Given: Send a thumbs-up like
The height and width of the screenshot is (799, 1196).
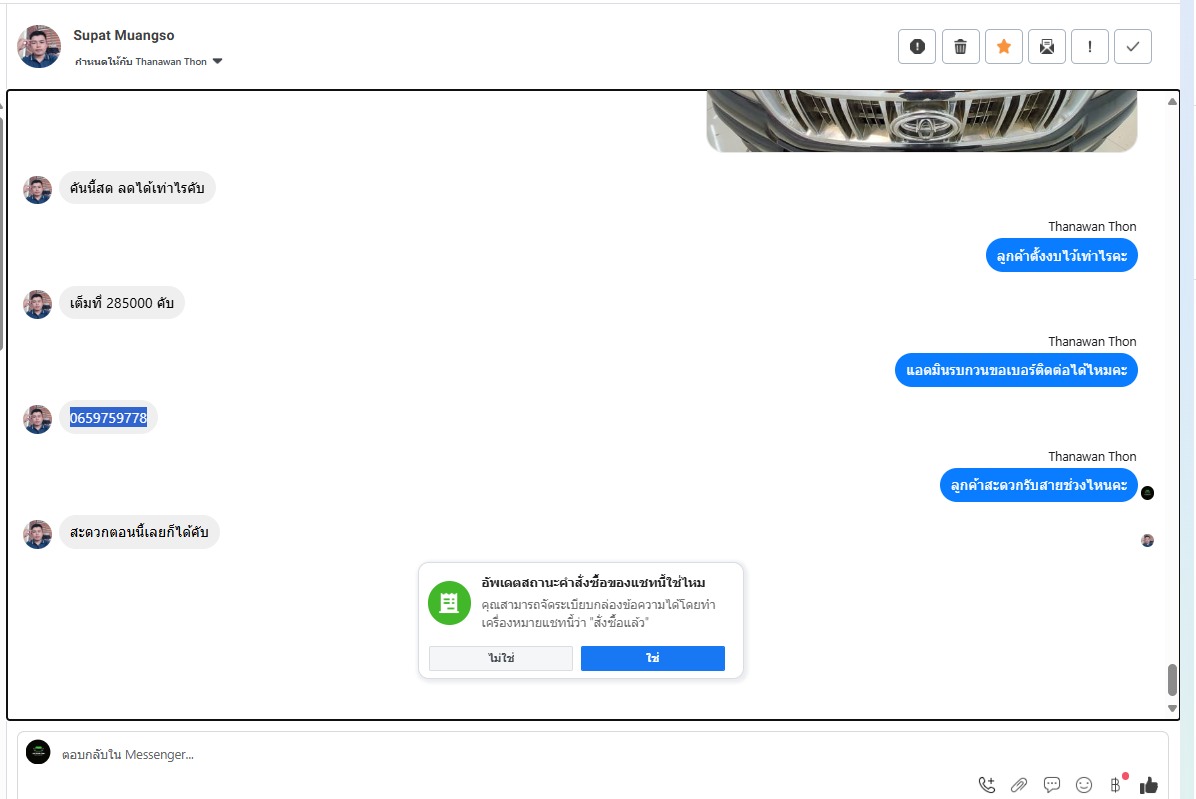Looking at the screenshot, I should point(1149,785).
